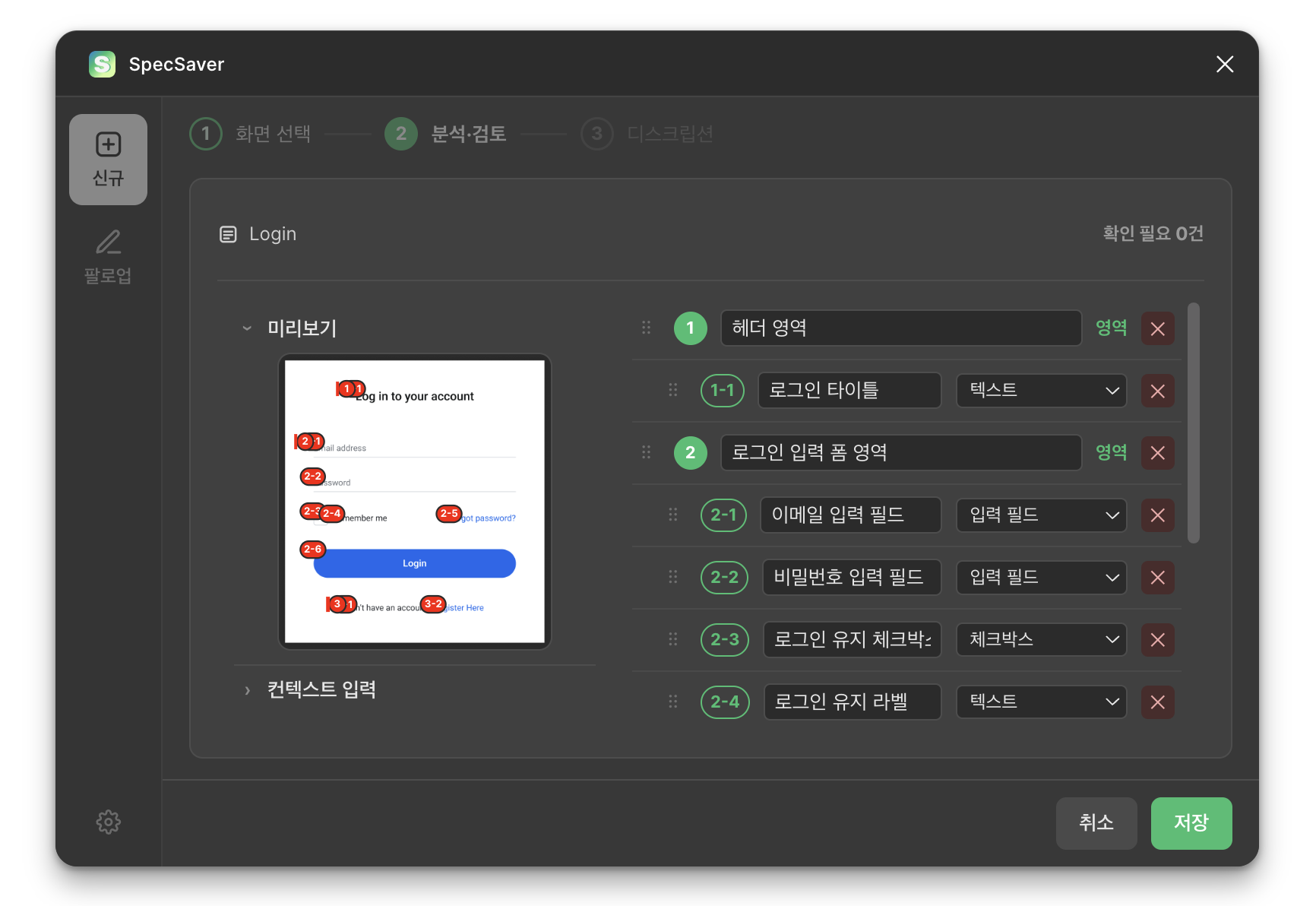Open the 팔로업 sidebar tab

tap(108, 257)
